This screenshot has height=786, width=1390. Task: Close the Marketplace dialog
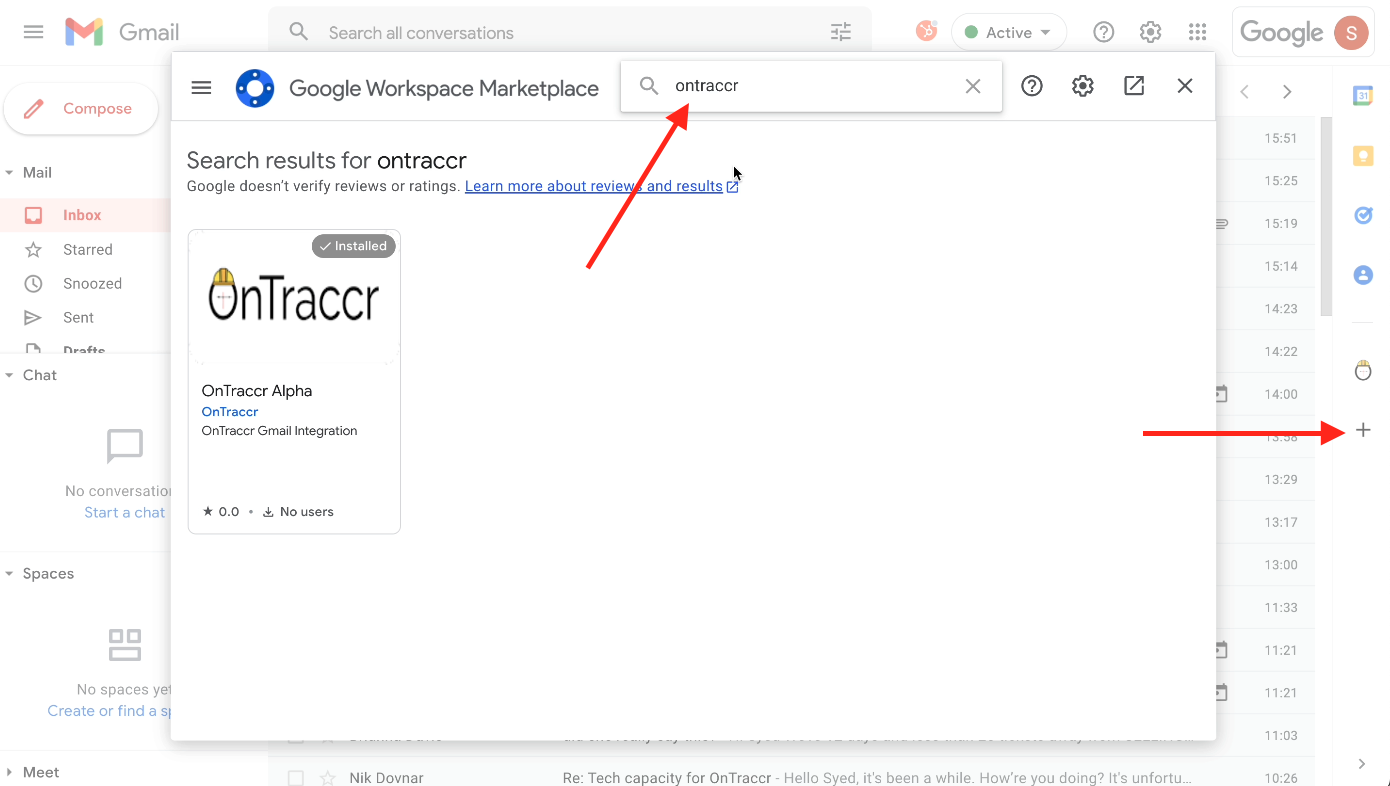(x=1185, y=86)
